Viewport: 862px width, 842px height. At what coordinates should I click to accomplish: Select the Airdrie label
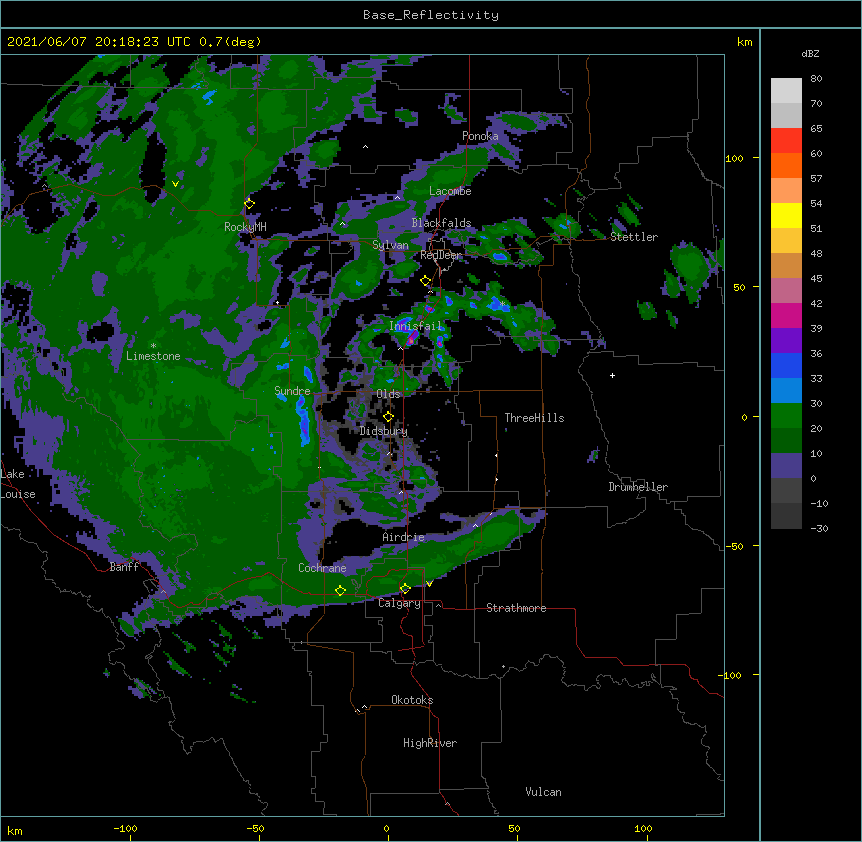[404, 537]
